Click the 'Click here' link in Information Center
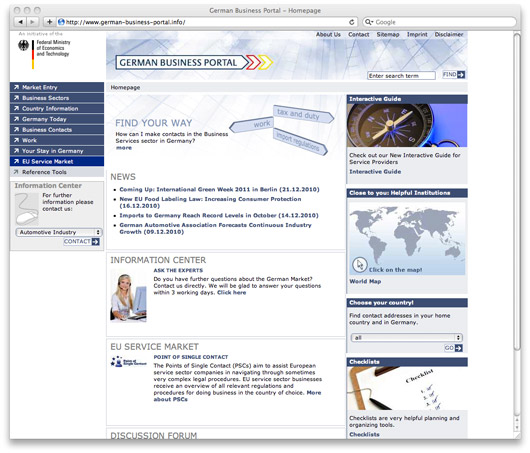530x453 pixels. coord(232,292)
